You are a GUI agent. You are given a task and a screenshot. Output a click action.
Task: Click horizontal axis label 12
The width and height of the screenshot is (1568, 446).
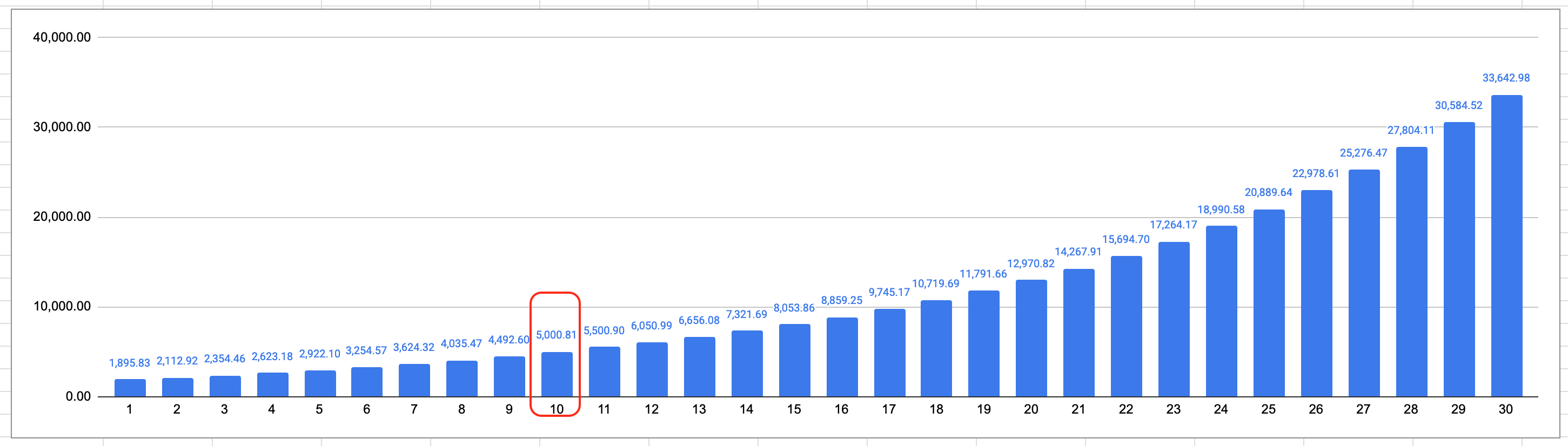[x=652, y=409]
